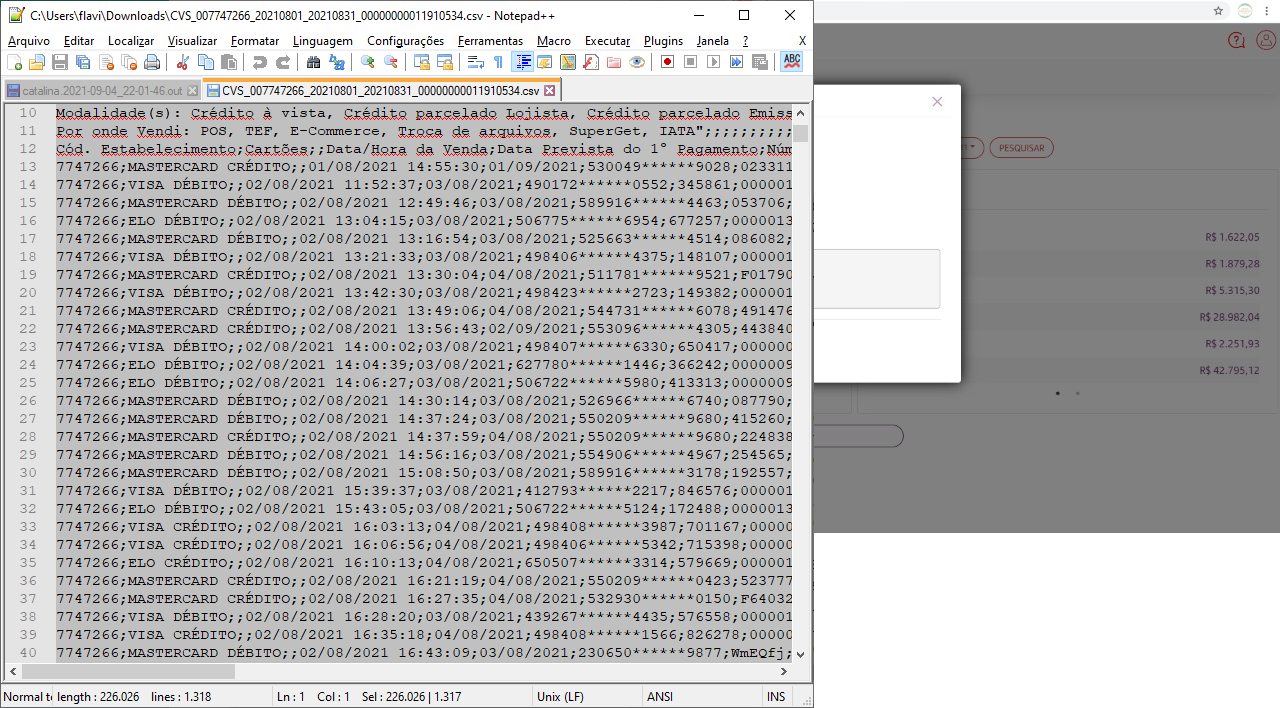Switch to the catalina.2021-09-04_22-01-46.out tab
Screen dimensions: 1280x708
point(102,90)
